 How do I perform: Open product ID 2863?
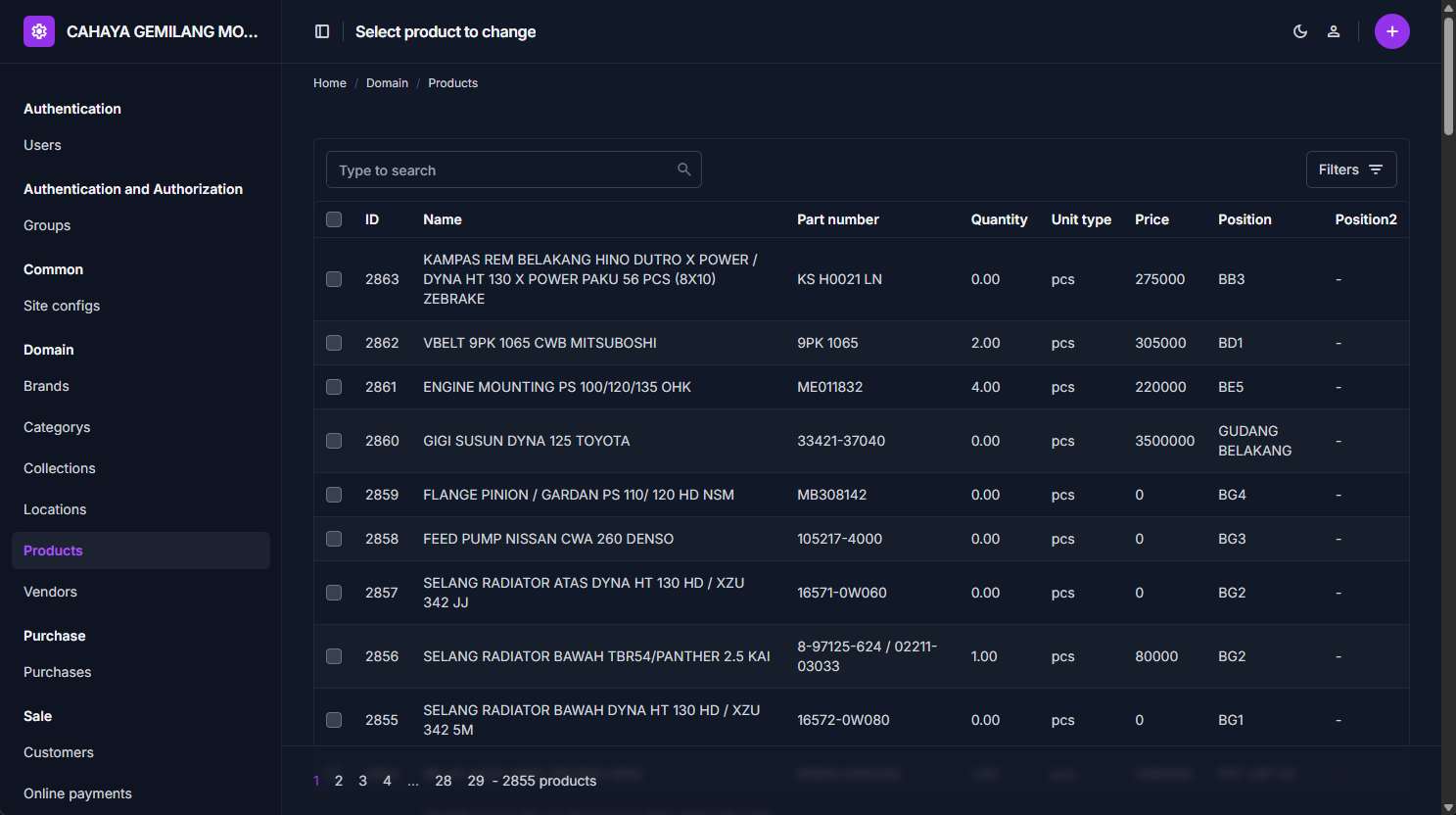point(382,279)
